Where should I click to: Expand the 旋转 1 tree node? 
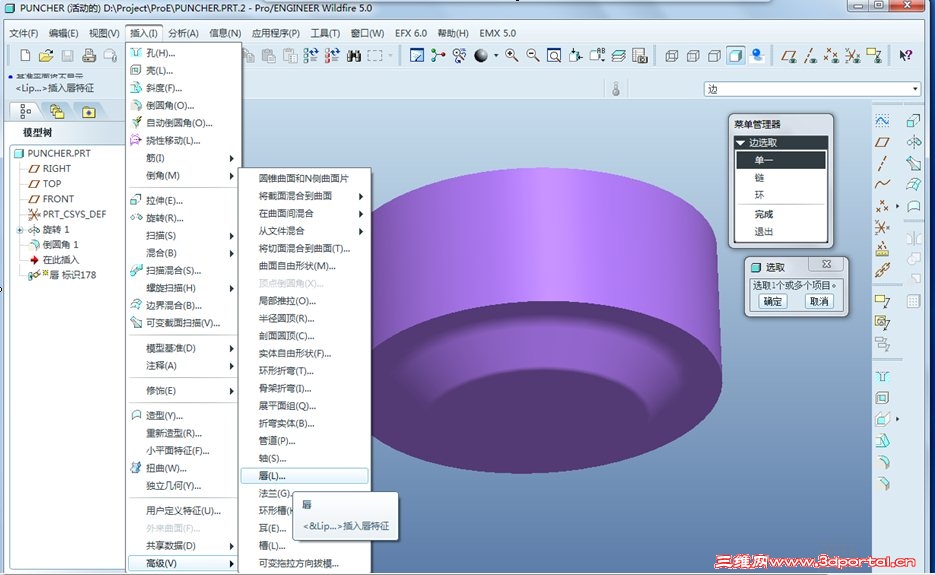20,230
